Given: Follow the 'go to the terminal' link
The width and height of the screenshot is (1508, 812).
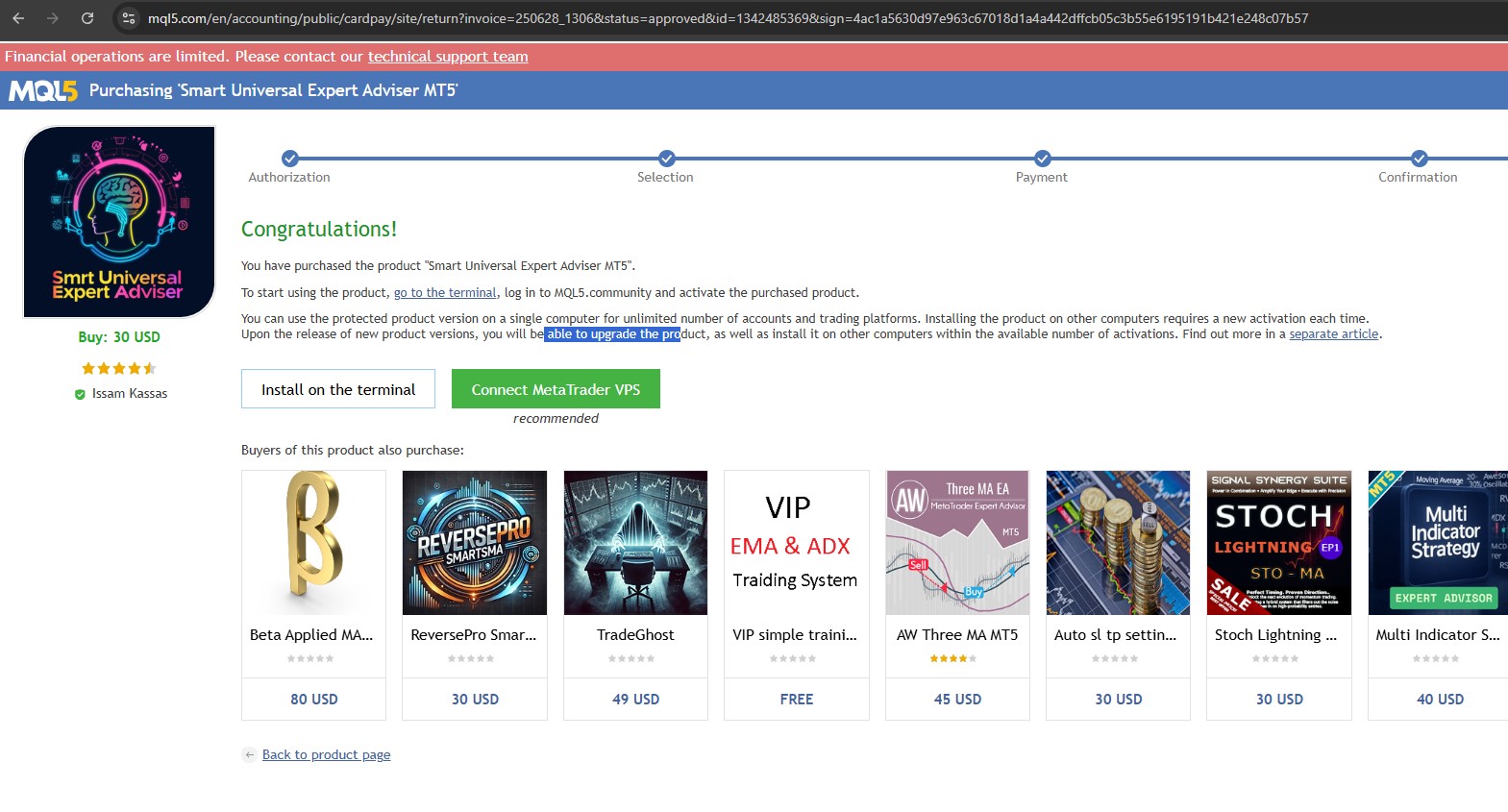Looking at the screenshot, I should coord(445,293).
